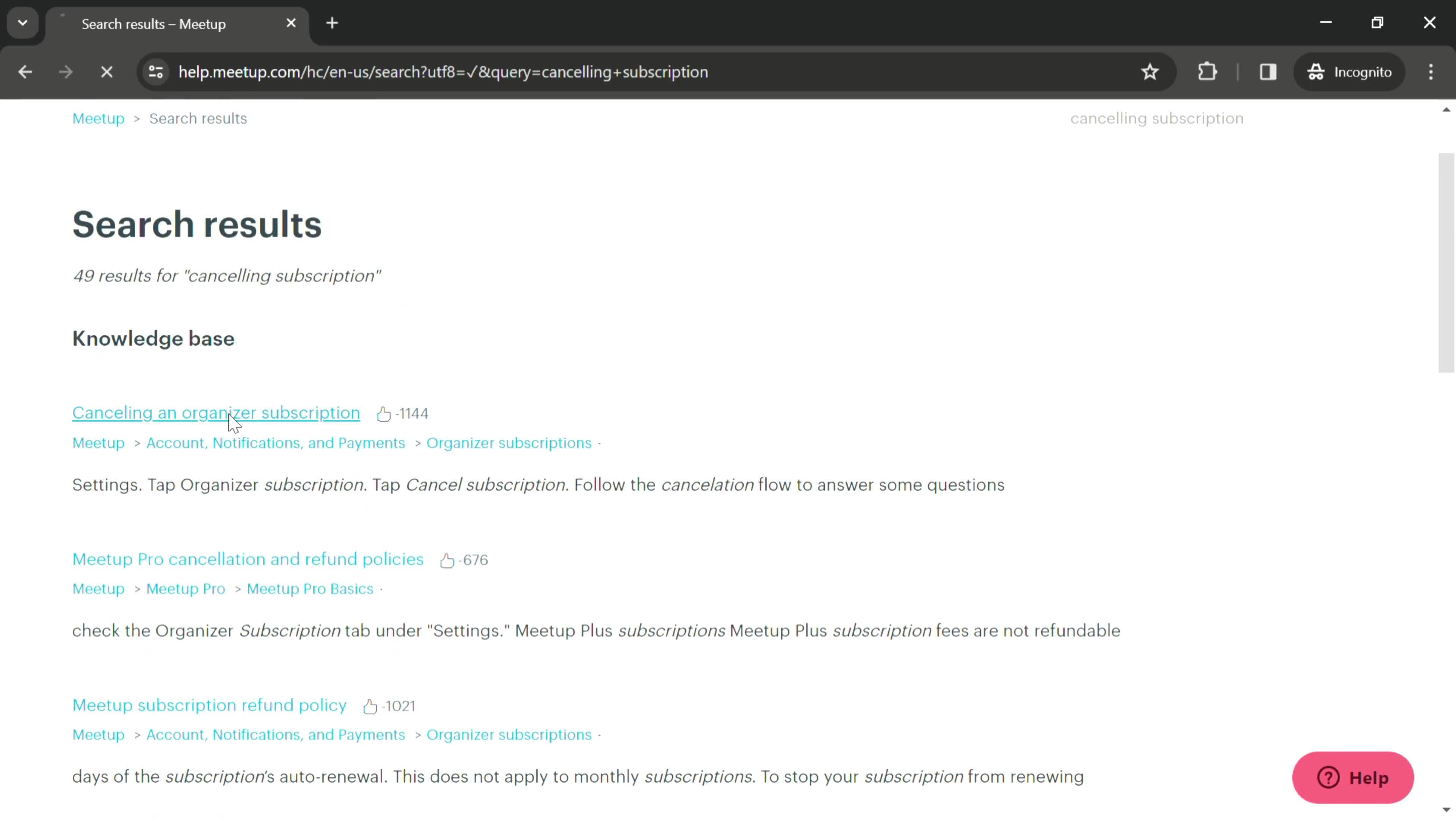This screenshot has height=819, width=1456.
Task: Open Organizer subscriptions under refund policy result
Action: tap(509, 735)
